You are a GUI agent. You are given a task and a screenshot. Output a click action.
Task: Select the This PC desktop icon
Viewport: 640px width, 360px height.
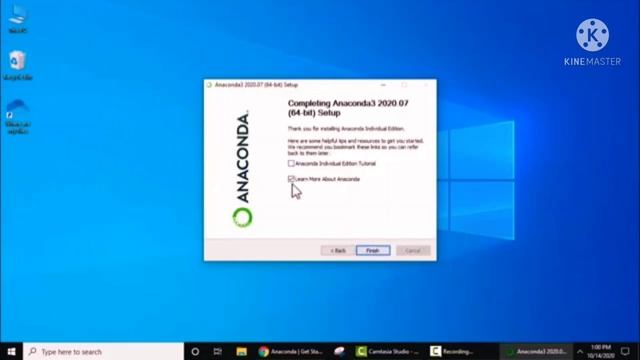tap(18, 18)
